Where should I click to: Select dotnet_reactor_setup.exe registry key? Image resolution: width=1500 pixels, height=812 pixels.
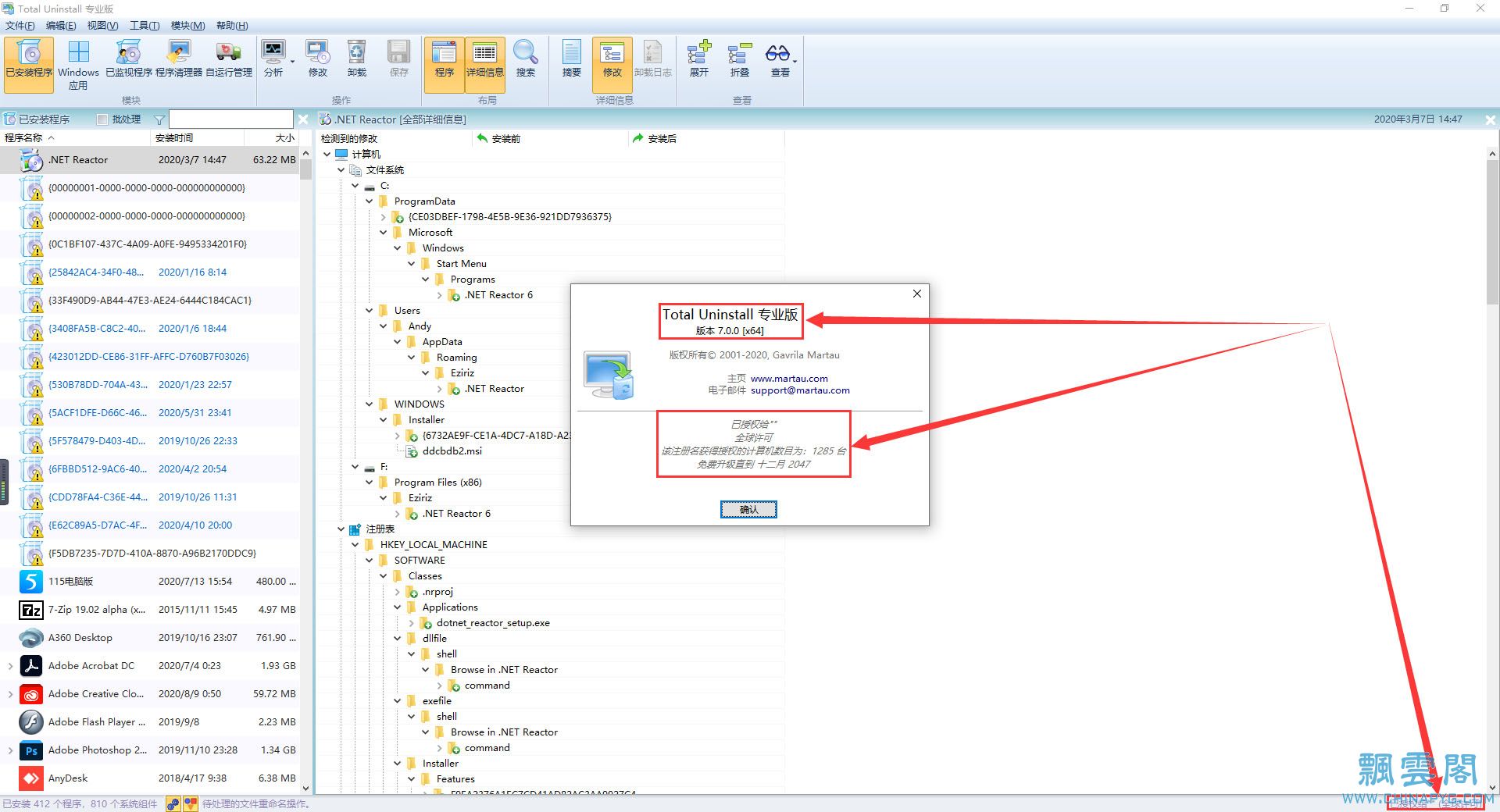click(x=493, y=623)
